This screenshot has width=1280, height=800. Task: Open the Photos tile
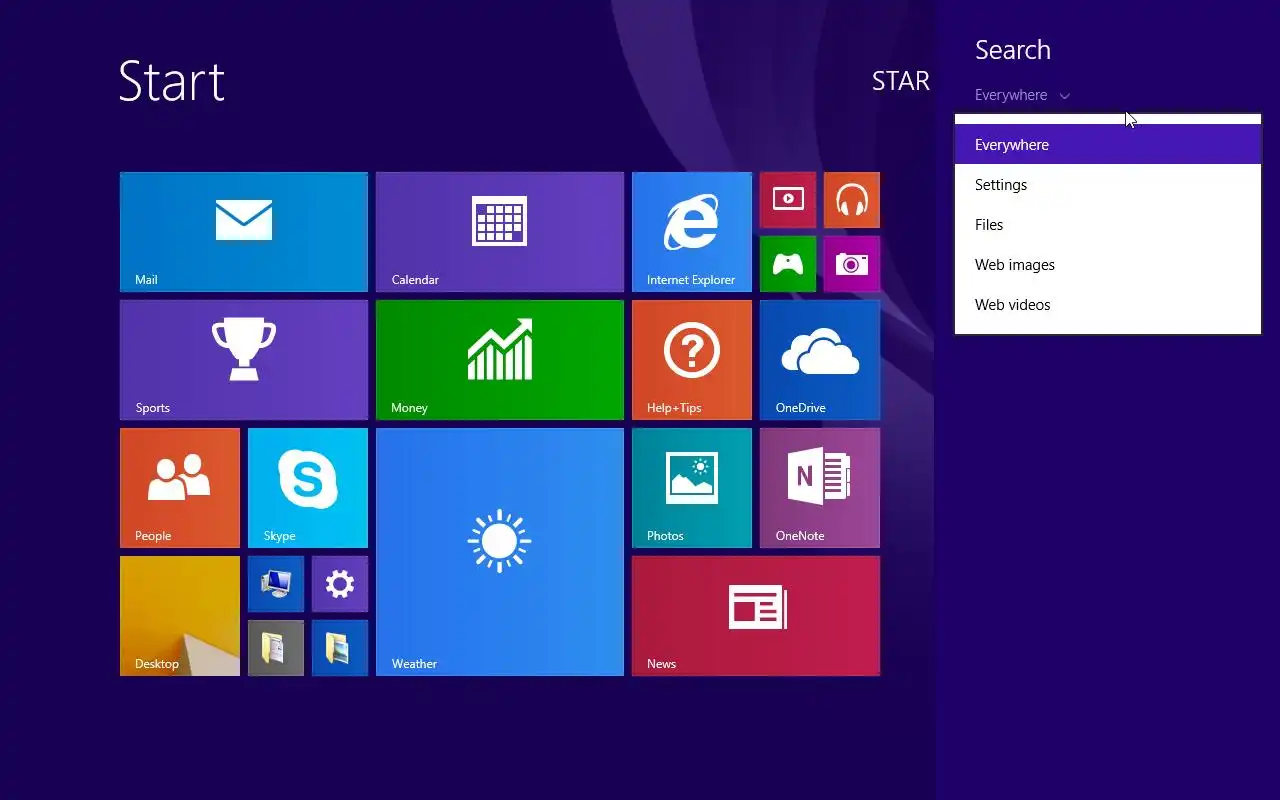692,488
